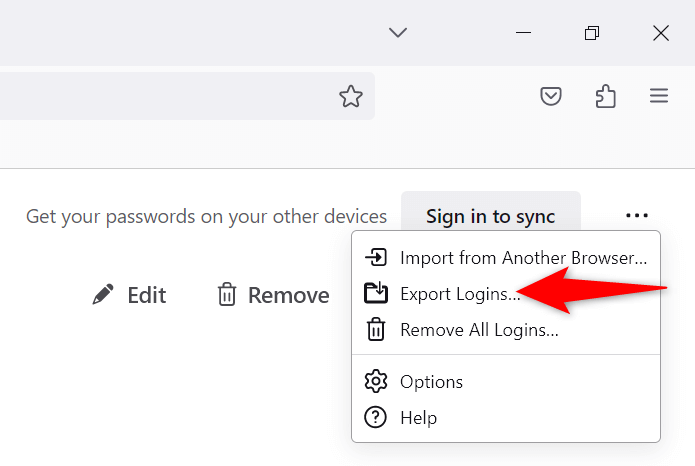Select the Help menu entry
The image size is (695, 466).
[x=418, y=417]
